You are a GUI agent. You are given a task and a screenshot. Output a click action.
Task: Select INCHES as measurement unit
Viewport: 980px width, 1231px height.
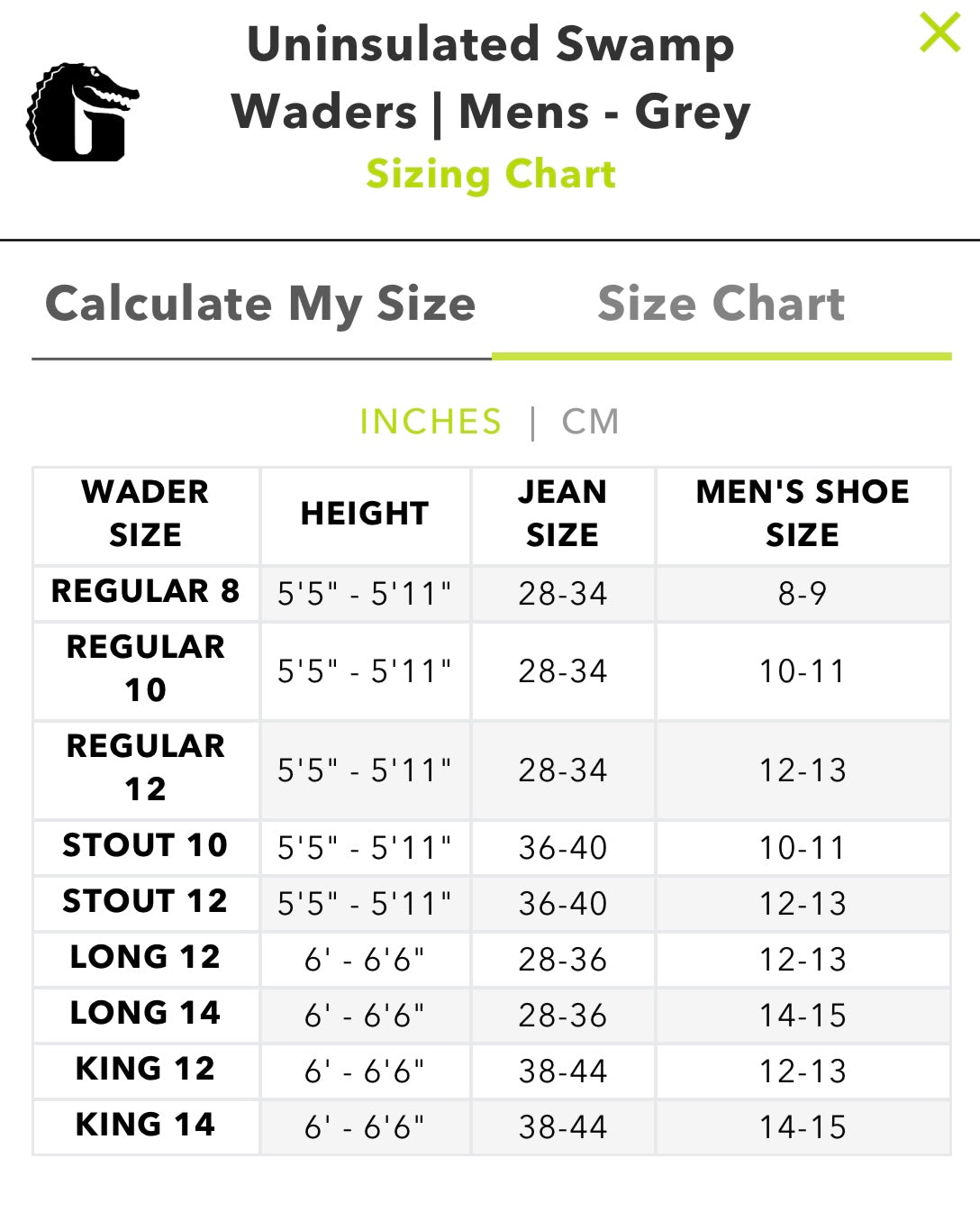(x=431, y=422)
